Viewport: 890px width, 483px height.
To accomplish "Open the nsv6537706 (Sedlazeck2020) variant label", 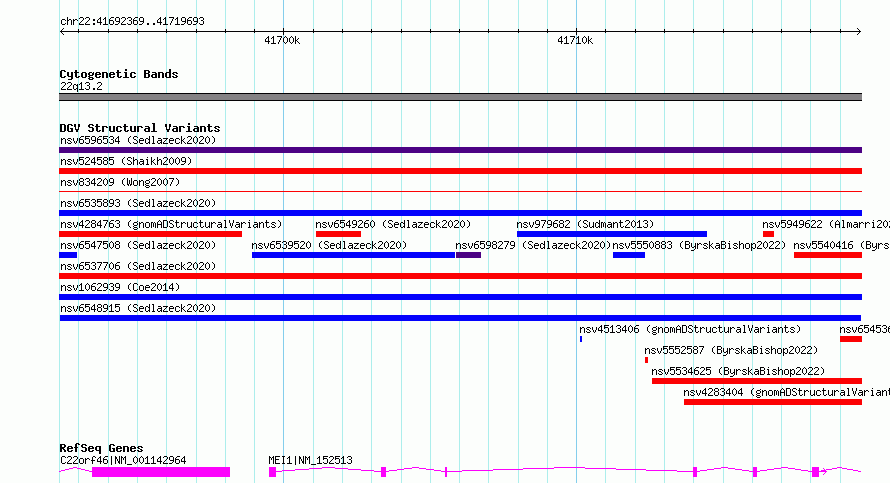I will [x=138, y=266].
